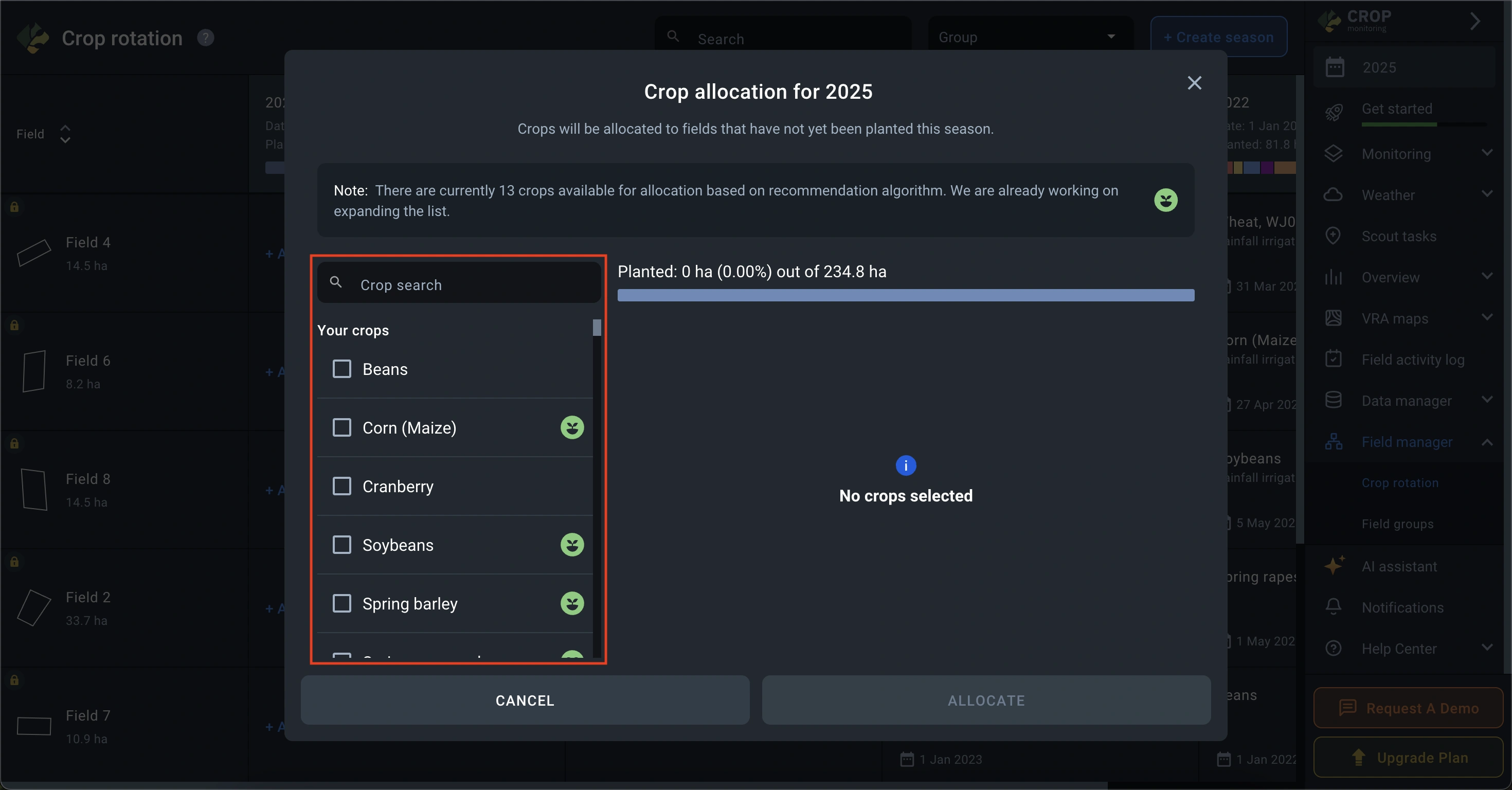Check the Cranberry crop option
The width and height of the screenshot is (1512, 790).
[341, 487]
